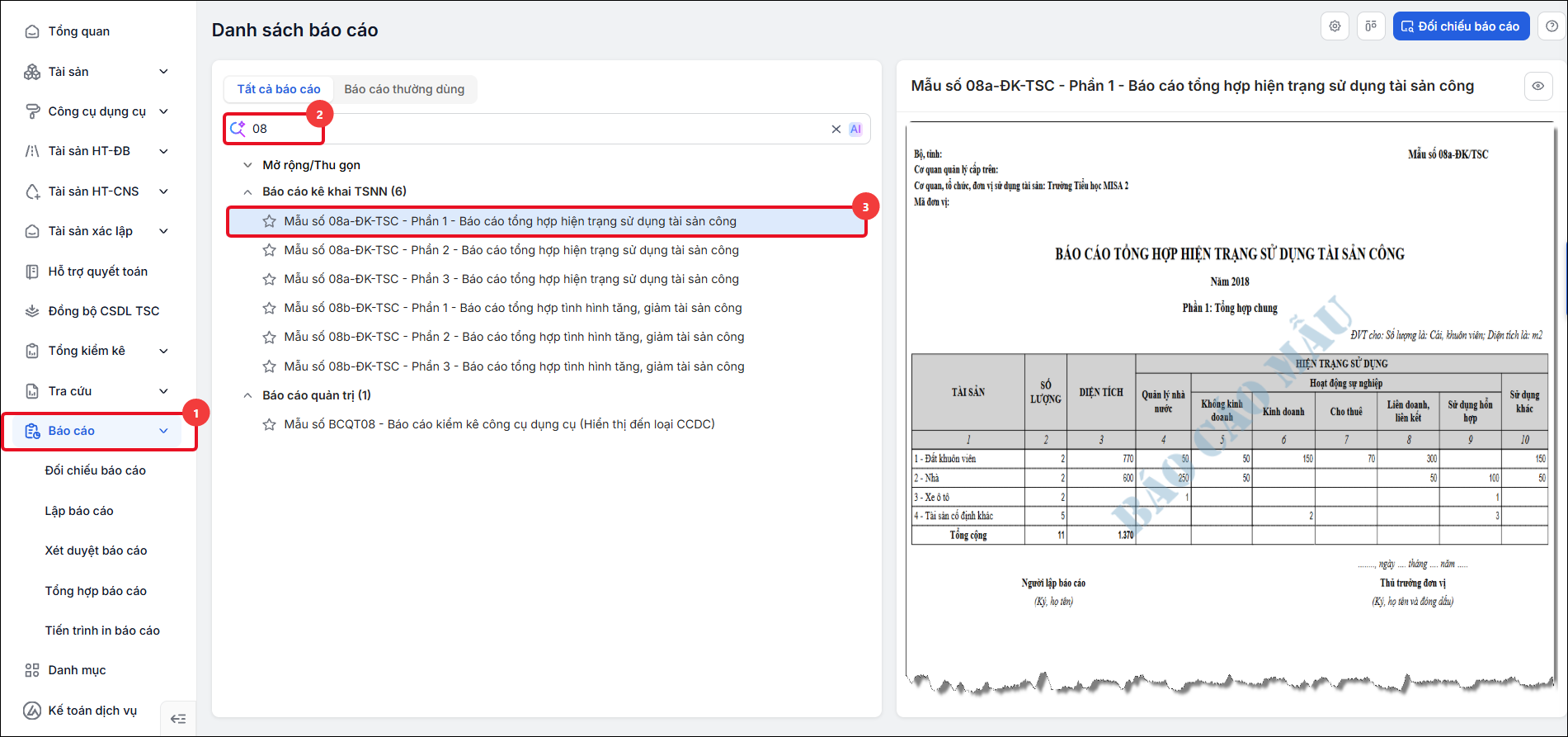Toggle report preview eye icon
The height and width of the screenshot is (737, 1568).
coord(1538,86)
